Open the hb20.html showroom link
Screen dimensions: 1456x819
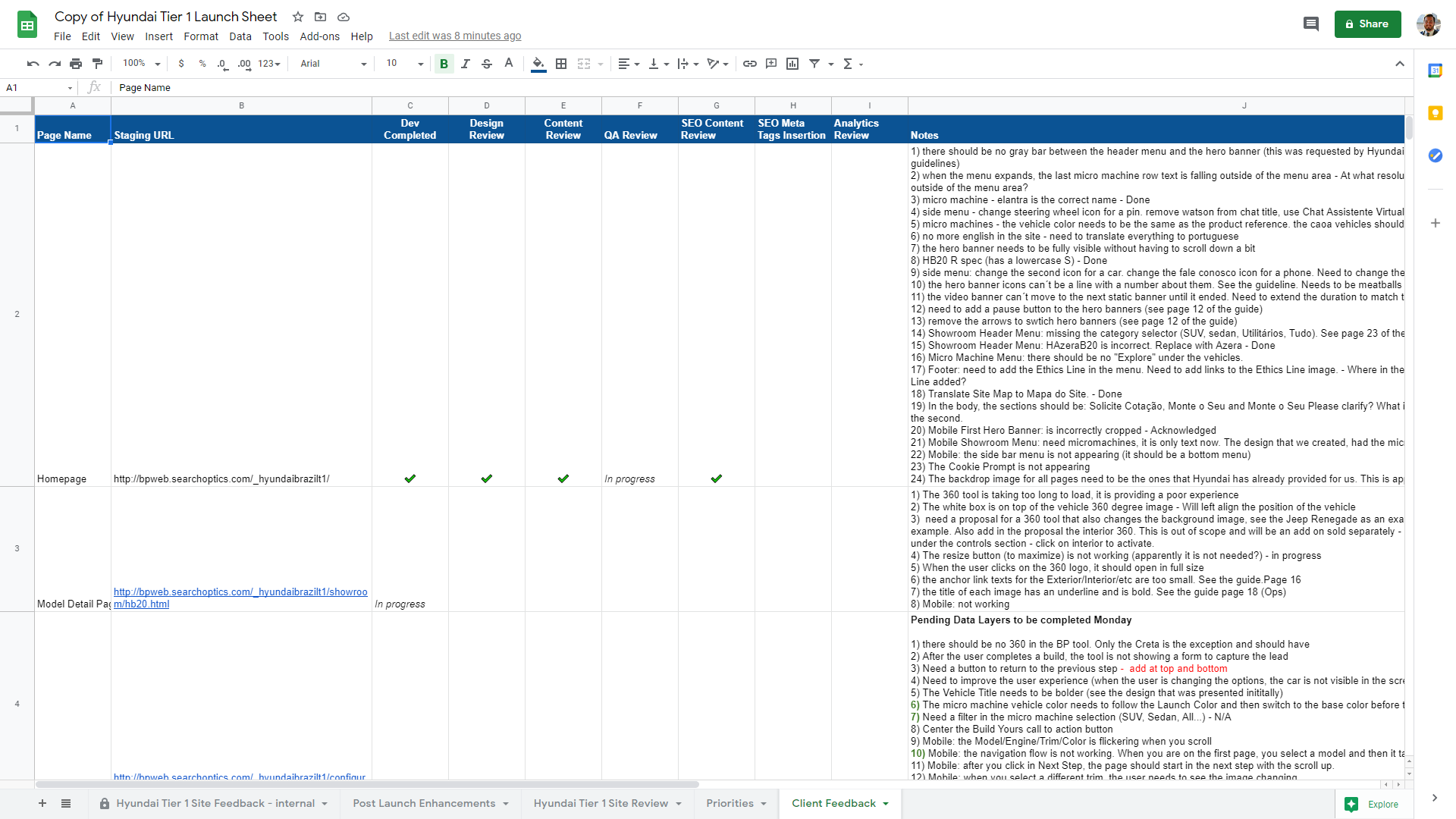(x=240, y=598)
